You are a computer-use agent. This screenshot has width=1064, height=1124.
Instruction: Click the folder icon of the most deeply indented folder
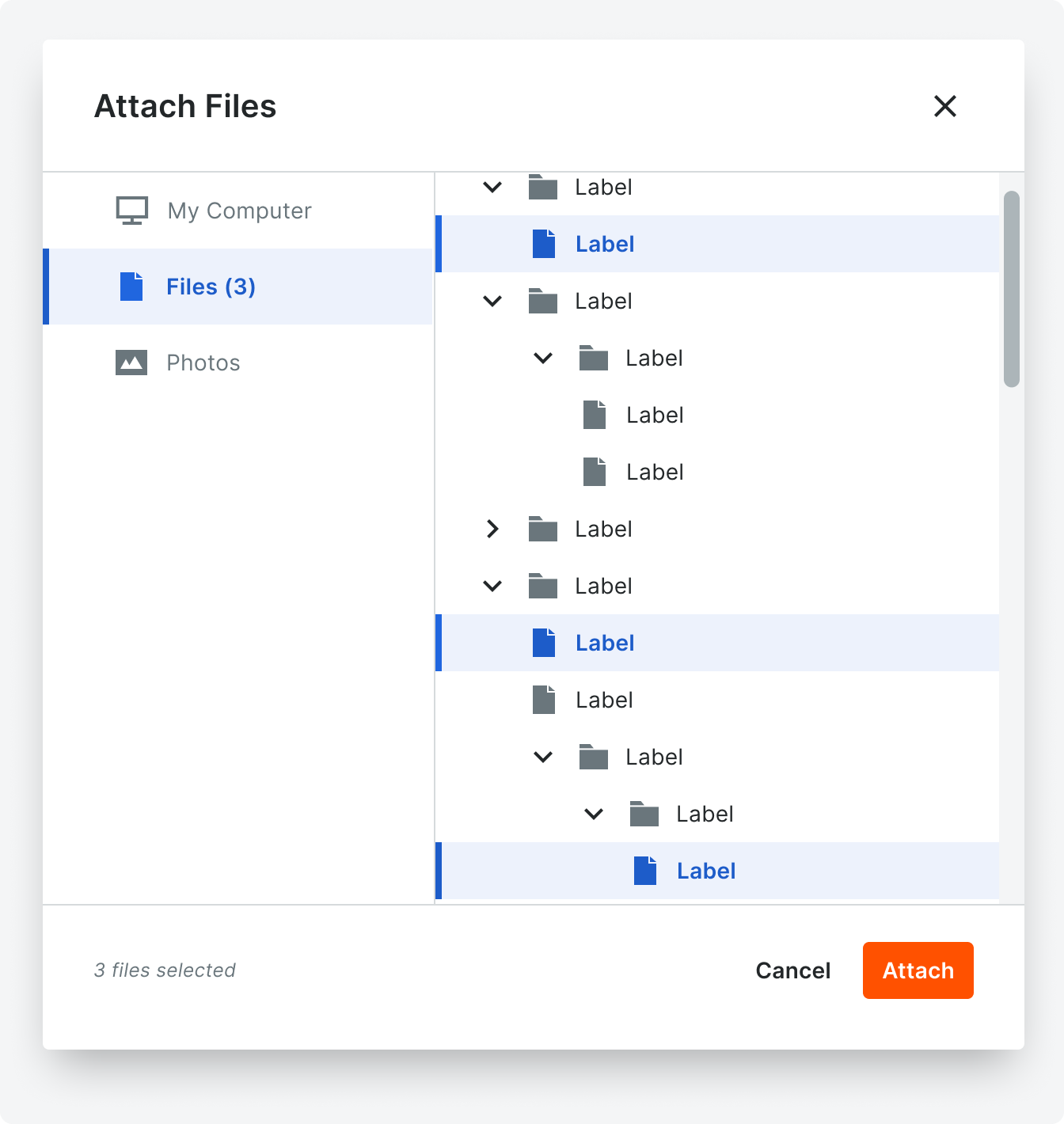point(644,814)
